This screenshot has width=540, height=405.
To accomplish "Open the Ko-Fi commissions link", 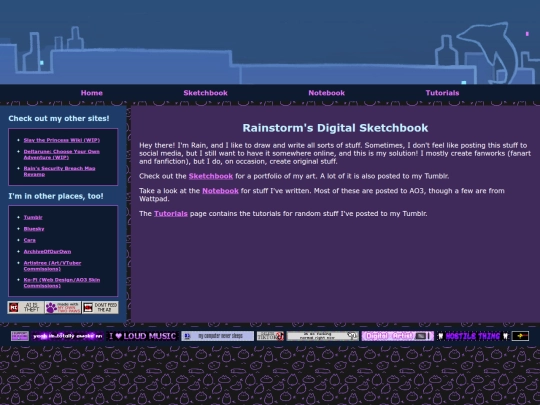I will point(62,283).
